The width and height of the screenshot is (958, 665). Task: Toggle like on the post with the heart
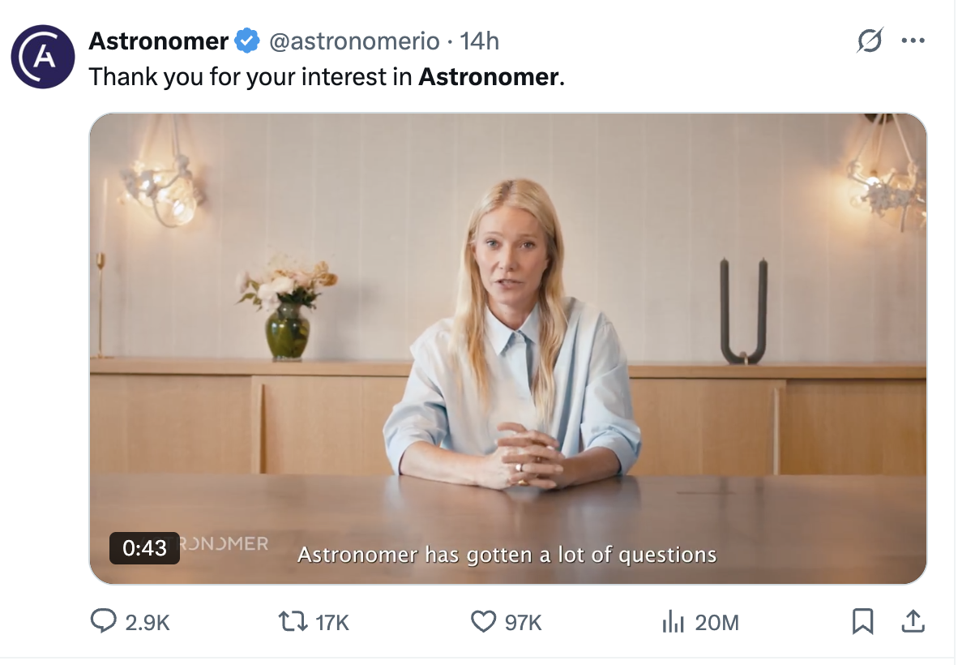click(481, 622)
